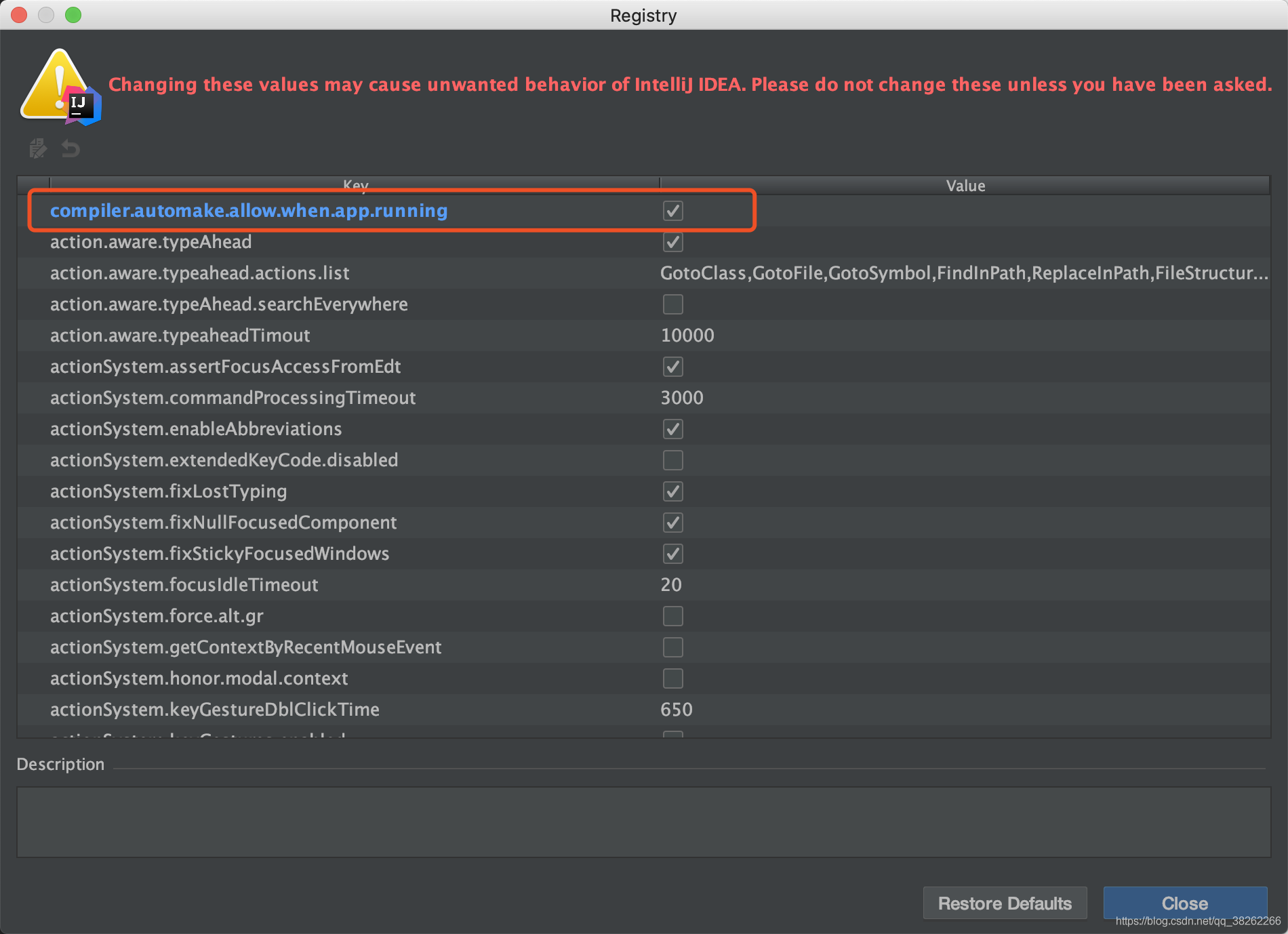Click the 10000 timeout value

coord(687,336)
